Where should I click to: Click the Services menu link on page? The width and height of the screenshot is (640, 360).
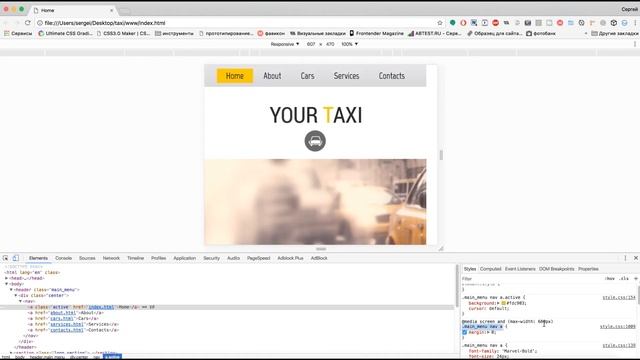click(347, 76)
